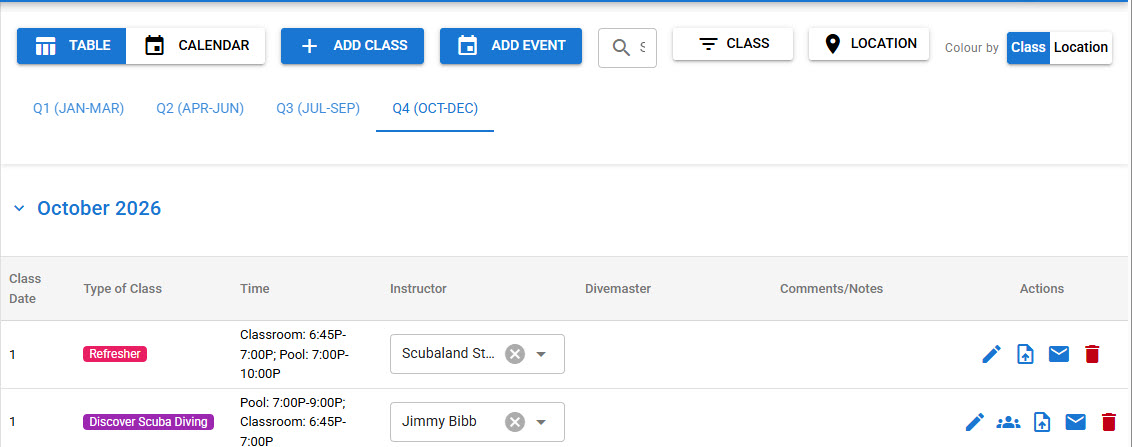
Task: Click the Divemaster column header
Action: [x=618, y=289]
